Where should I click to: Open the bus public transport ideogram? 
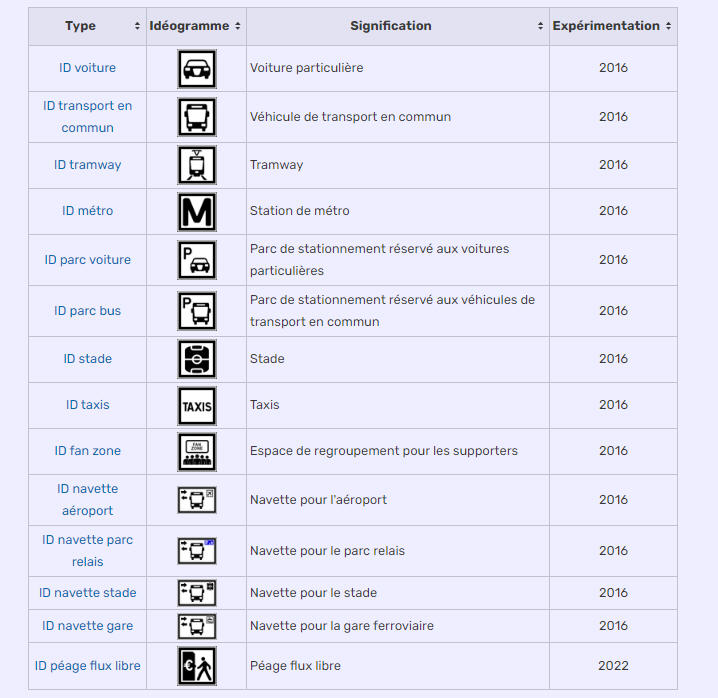197,117
